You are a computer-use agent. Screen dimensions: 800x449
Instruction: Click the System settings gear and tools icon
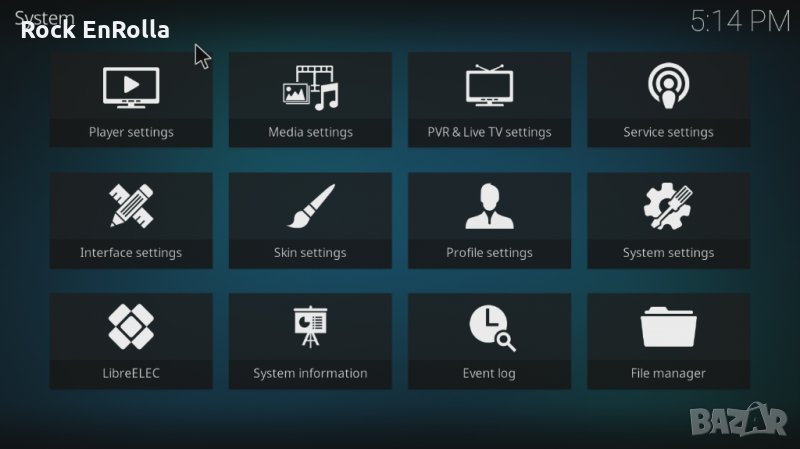(x=668, y=207)
